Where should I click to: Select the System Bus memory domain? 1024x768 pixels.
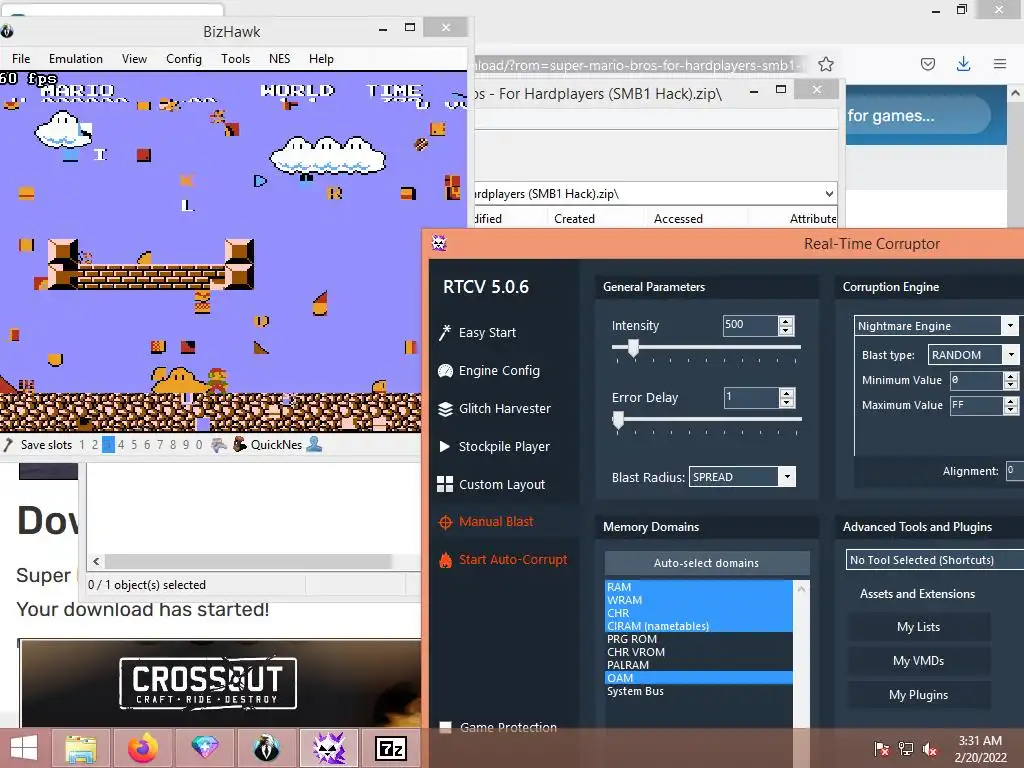(x=699, y=692)
